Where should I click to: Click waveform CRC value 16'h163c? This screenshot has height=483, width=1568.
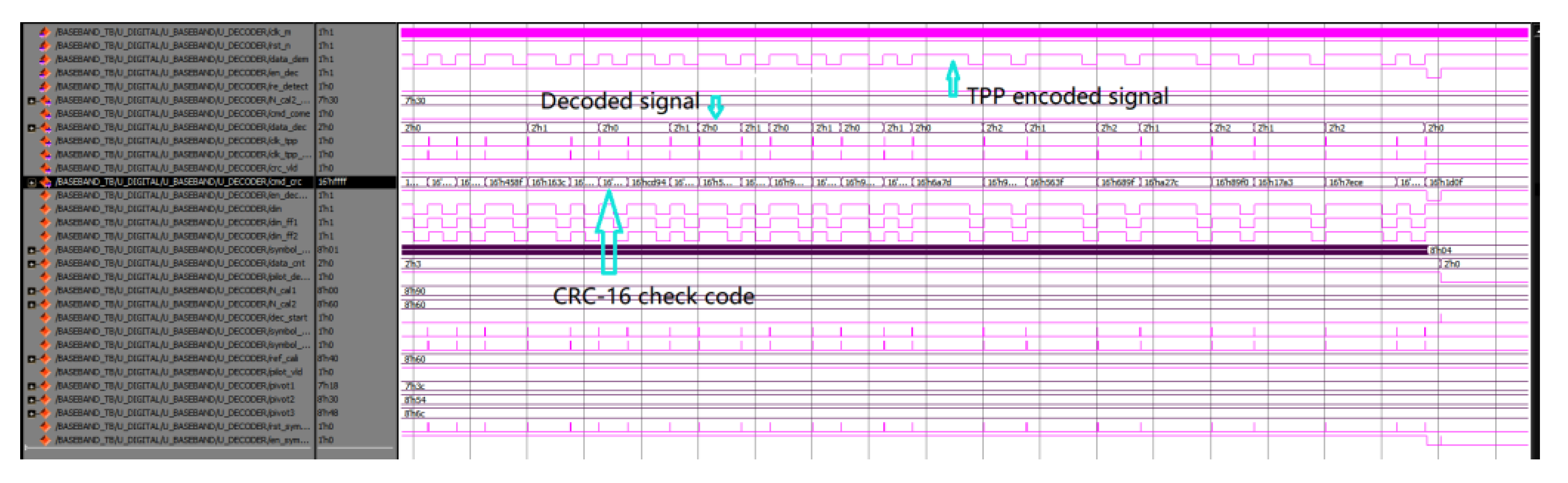point(550,182)
